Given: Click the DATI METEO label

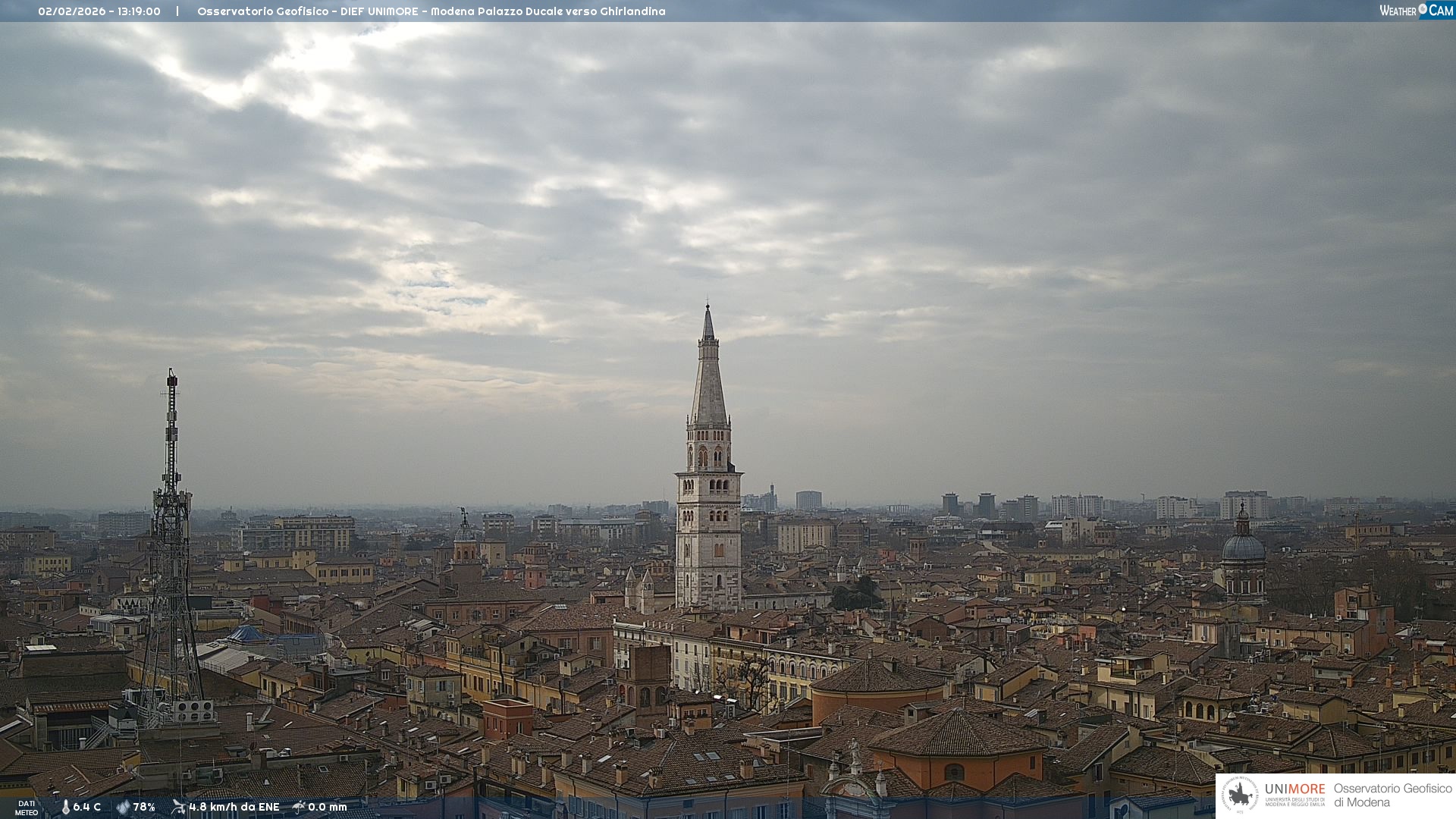Looking at the screenshot, I should pos(27,808).
